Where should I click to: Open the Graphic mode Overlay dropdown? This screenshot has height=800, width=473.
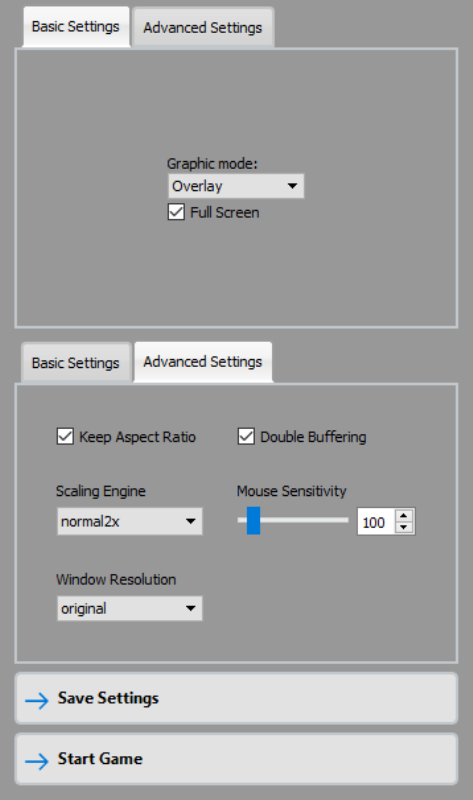tap(236, 186)
